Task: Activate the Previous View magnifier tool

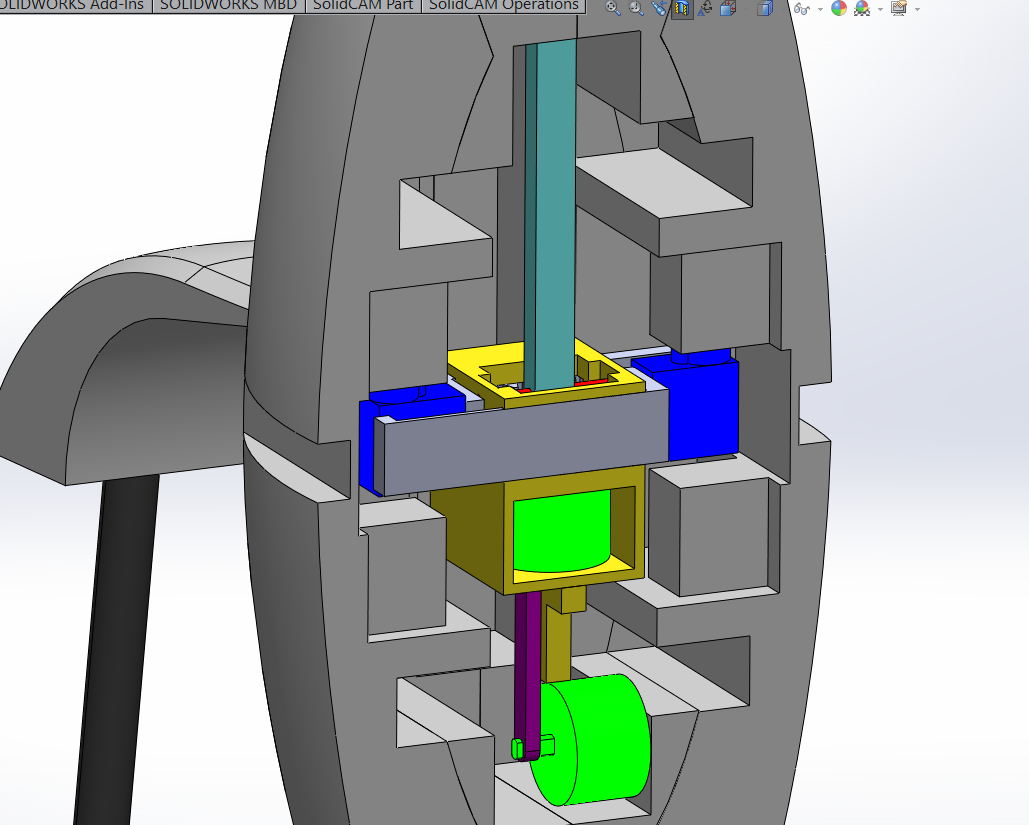Action: [x=661, y=8]
